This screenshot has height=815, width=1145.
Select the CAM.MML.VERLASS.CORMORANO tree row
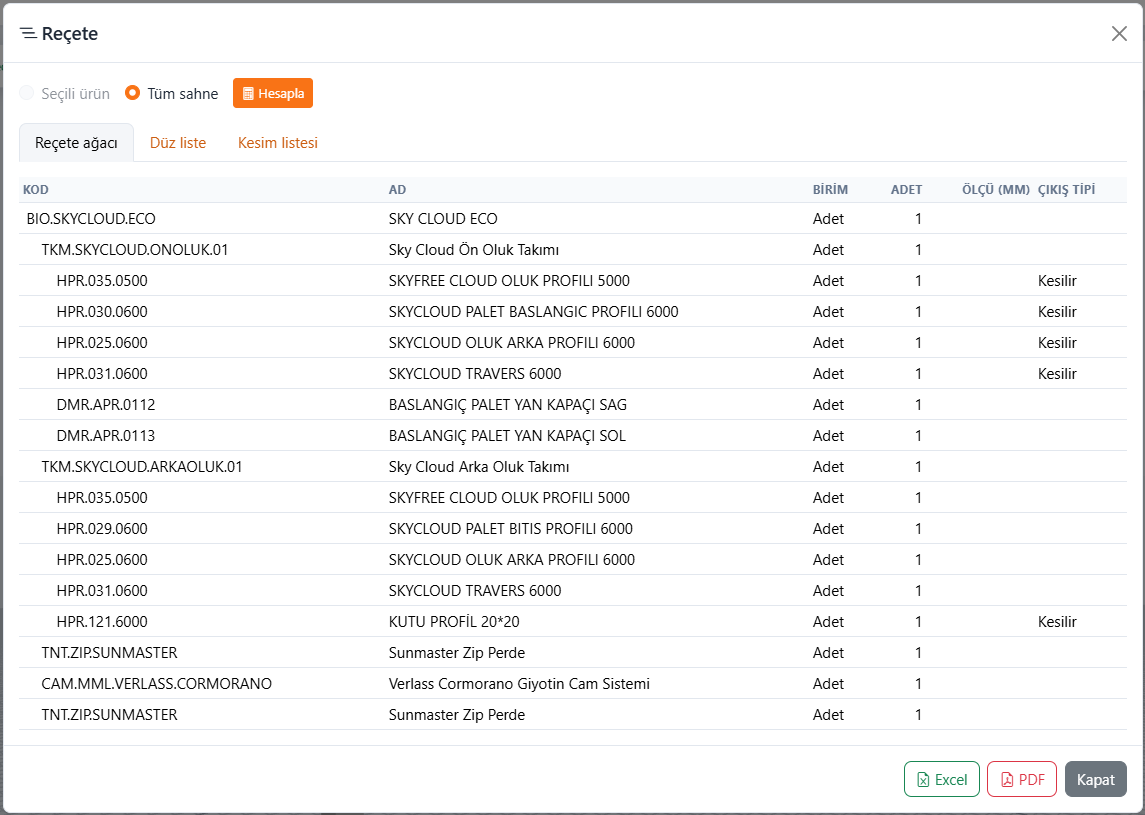[x=572, y=684]
